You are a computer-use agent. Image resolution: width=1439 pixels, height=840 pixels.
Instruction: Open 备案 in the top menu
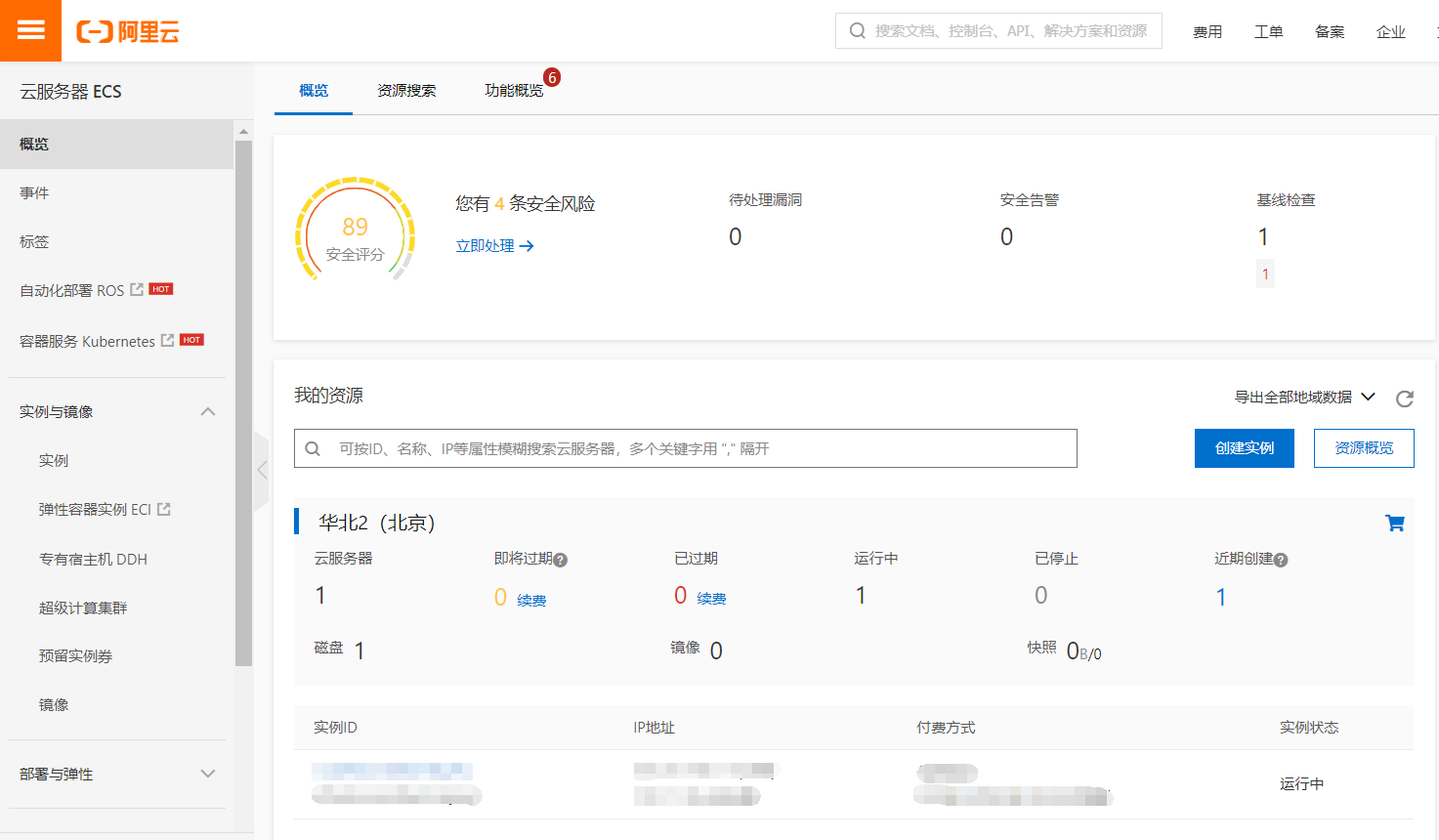(x=1330, y=31)
